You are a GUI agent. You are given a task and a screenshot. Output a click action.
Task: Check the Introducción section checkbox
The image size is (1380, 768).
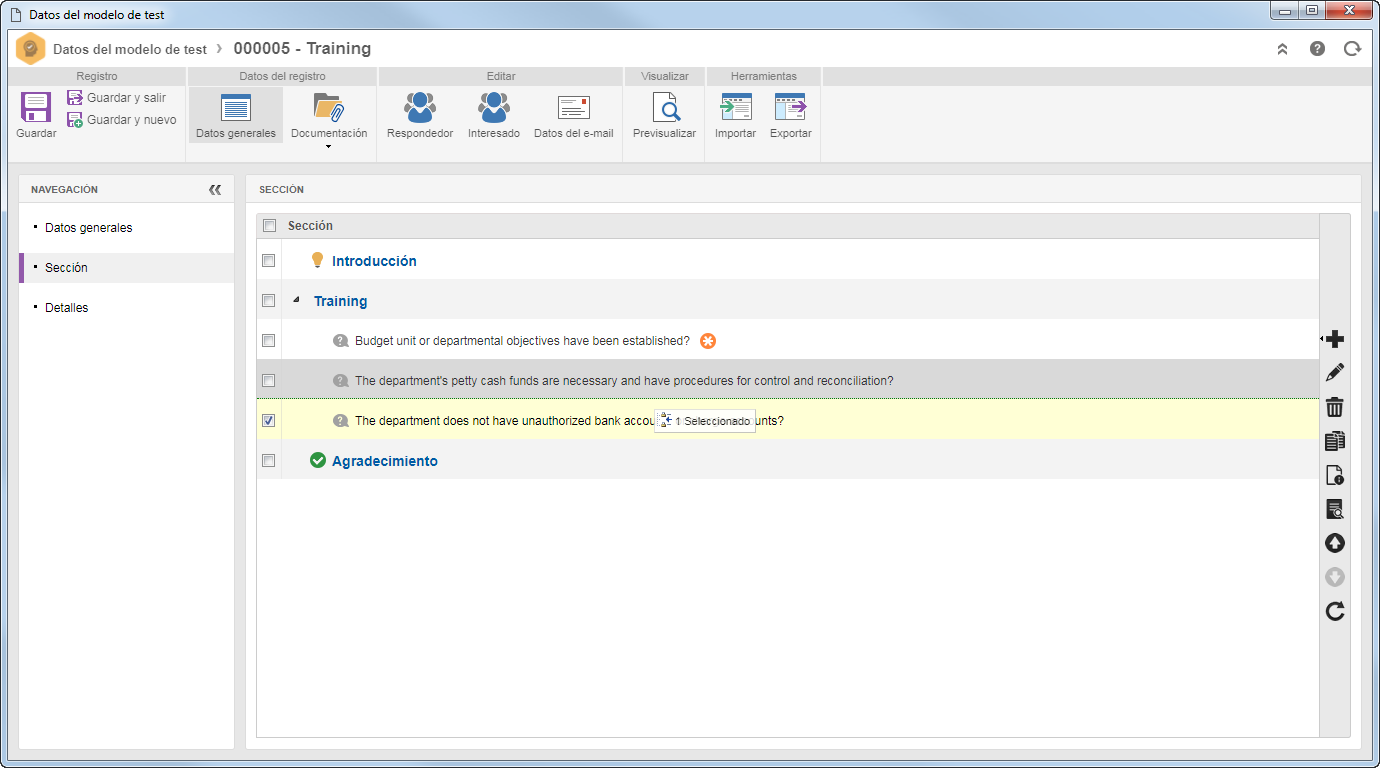point(268,260)
